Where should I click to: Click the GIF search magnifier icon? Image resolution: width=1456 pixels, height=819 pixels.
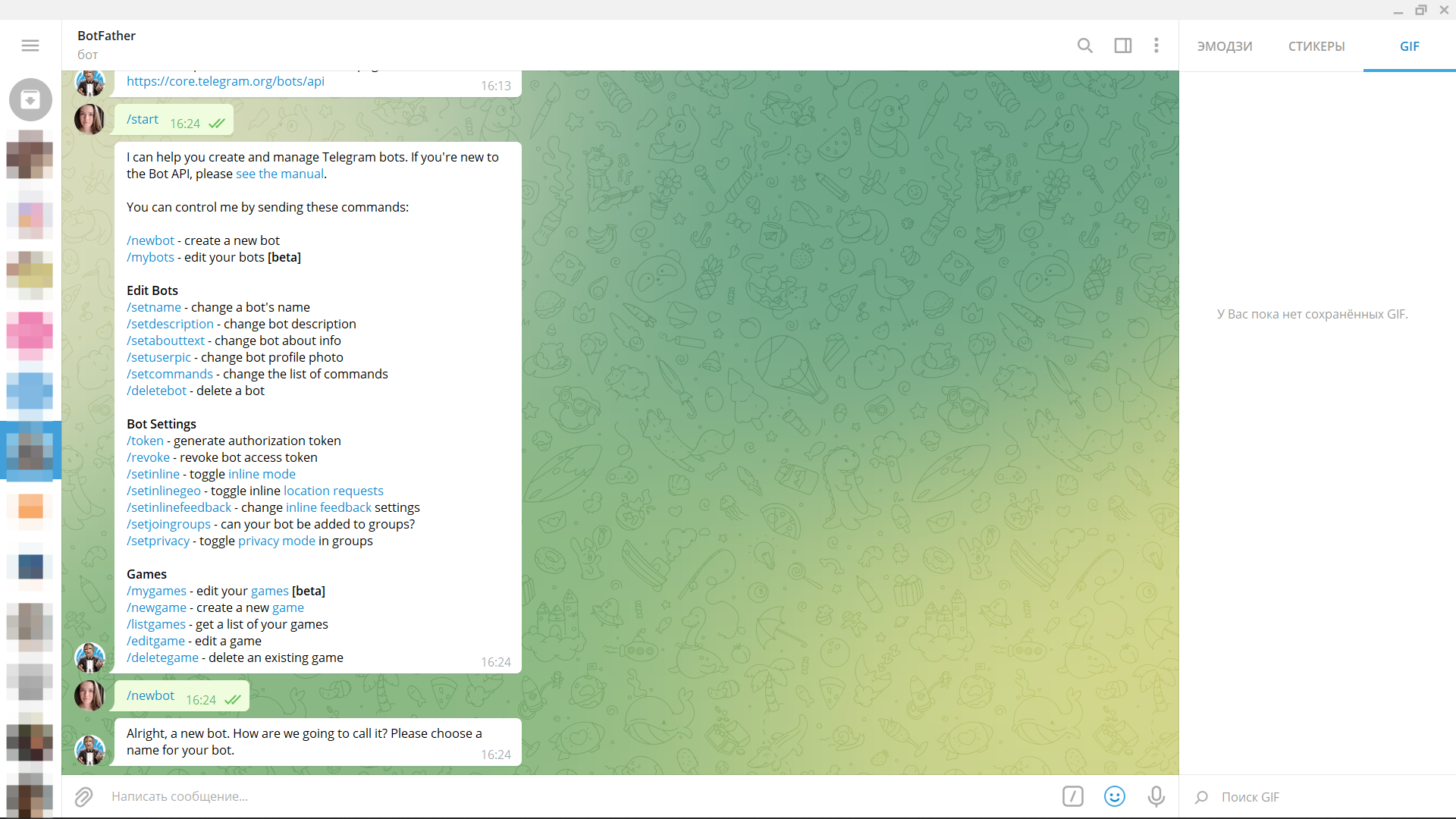click(x=1202, y=797)
